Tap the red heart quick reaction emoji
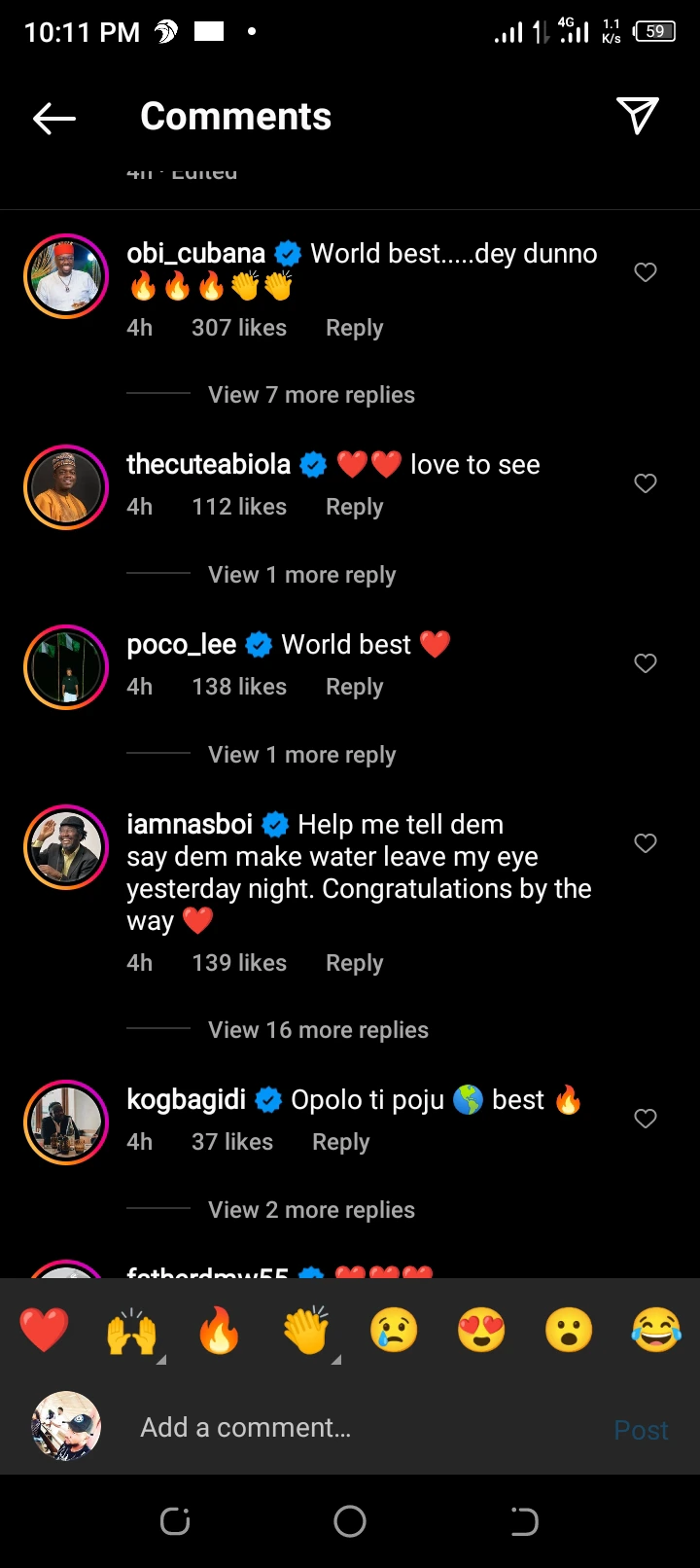The width and height of the screenshot is (700, 1568). [45, 1330]
